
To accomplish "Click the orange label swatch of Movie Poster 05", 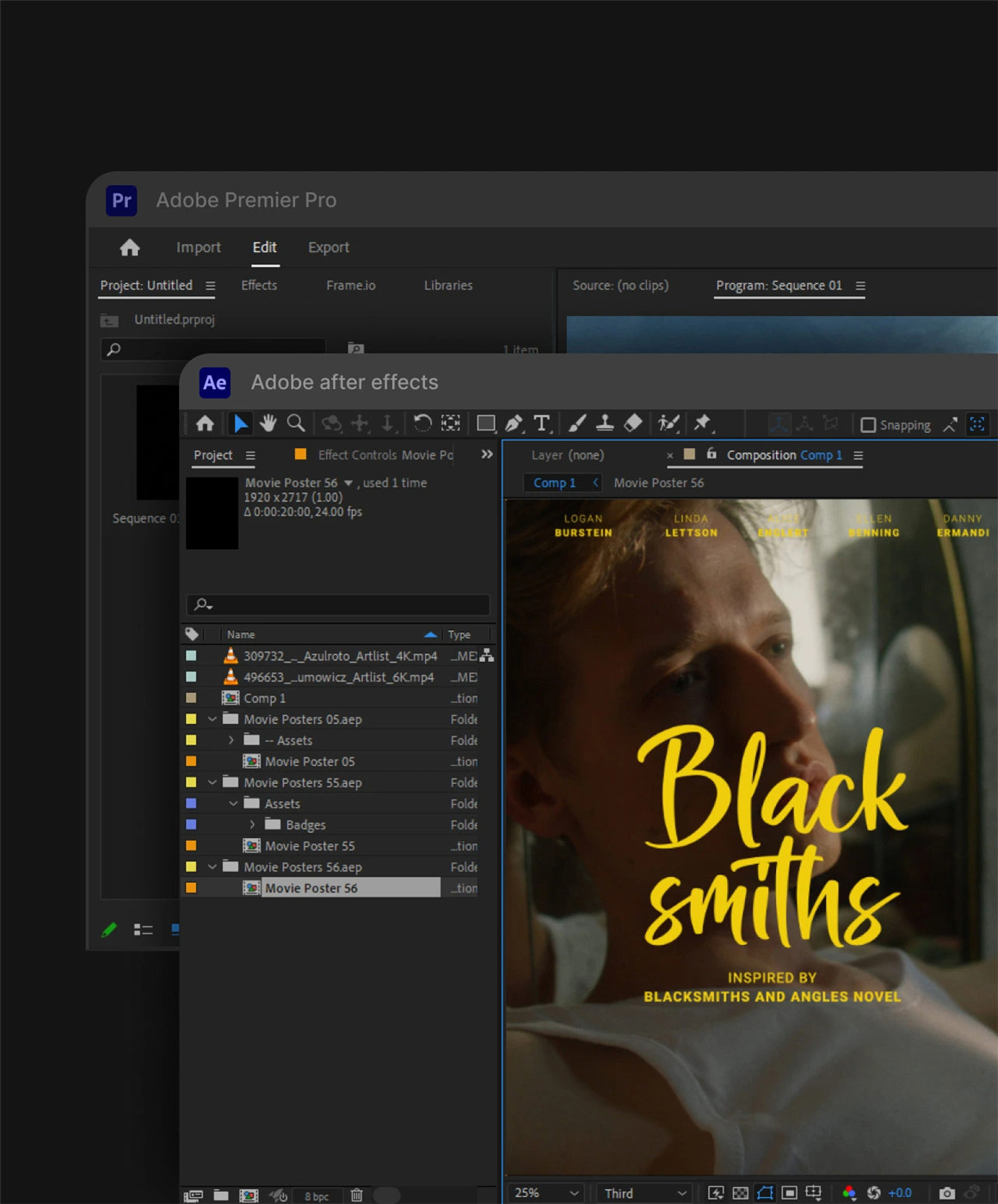I will click(191, 762).
